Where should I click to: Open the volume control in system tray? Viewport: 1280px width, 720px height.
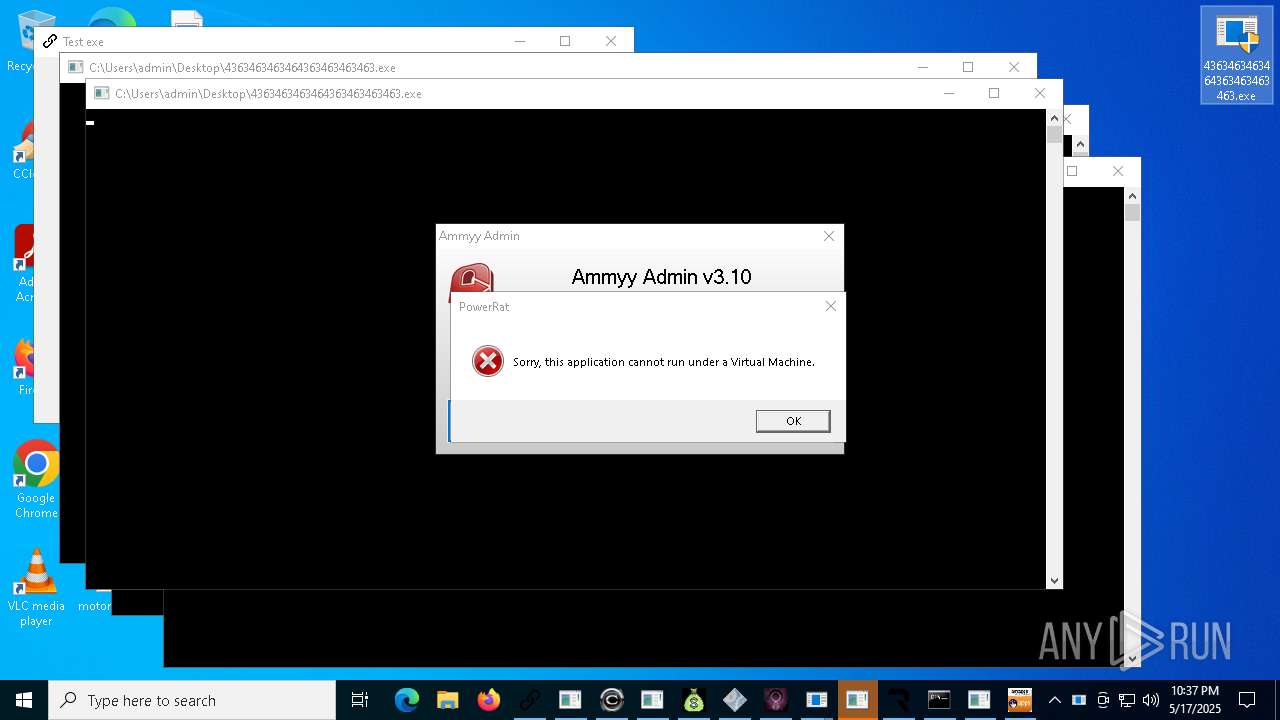click(x=1151, y=700)
